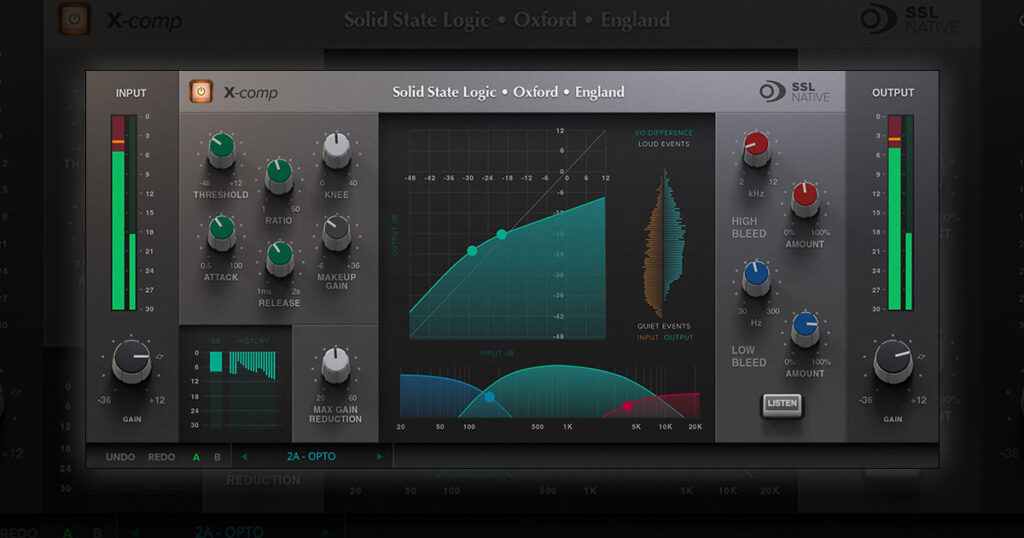The height and width of the screenshot is (538, 1024).
Task: Click the Redo button
Action: [x=161, y=457]
